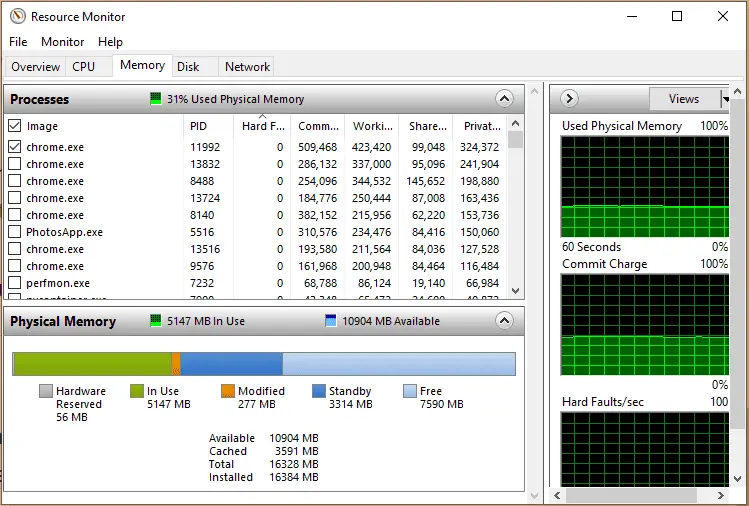
Task: Sort by the Commit column header
Action: pos(318,126)
